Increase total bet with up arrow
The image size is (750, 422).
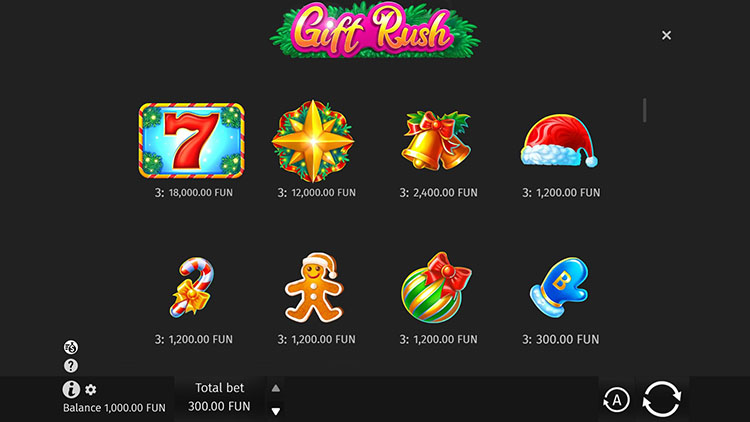point(276,388)
